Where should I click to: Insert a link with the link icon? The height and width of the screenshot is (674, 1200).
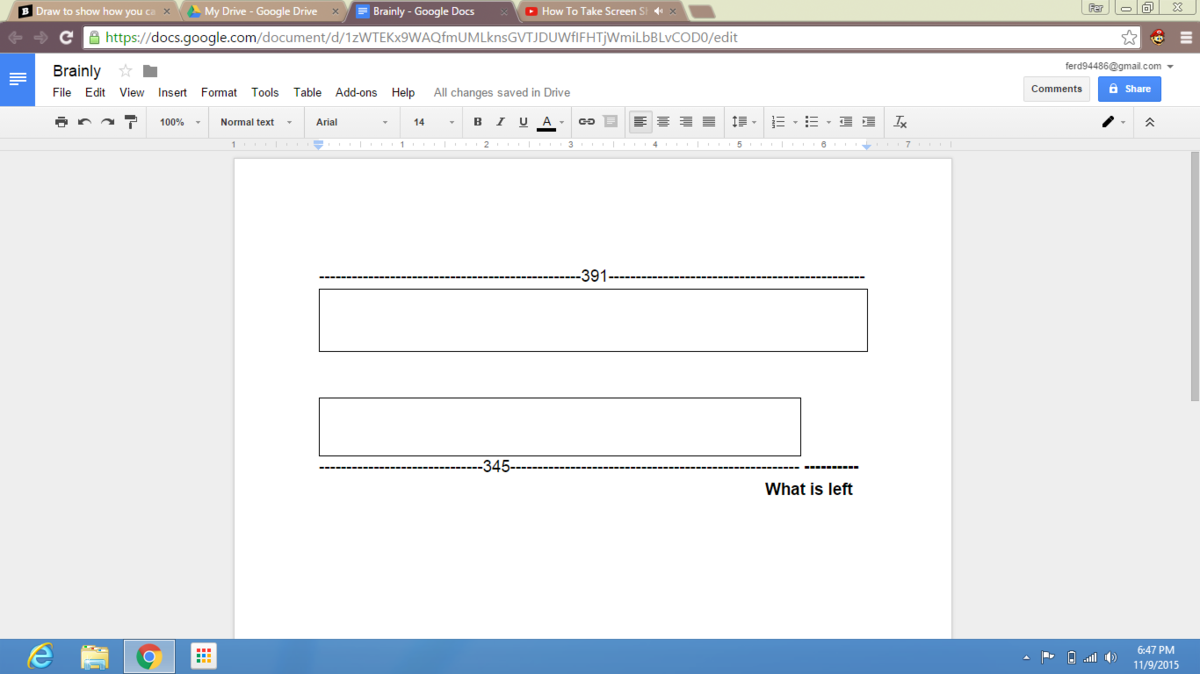(587, 122)
